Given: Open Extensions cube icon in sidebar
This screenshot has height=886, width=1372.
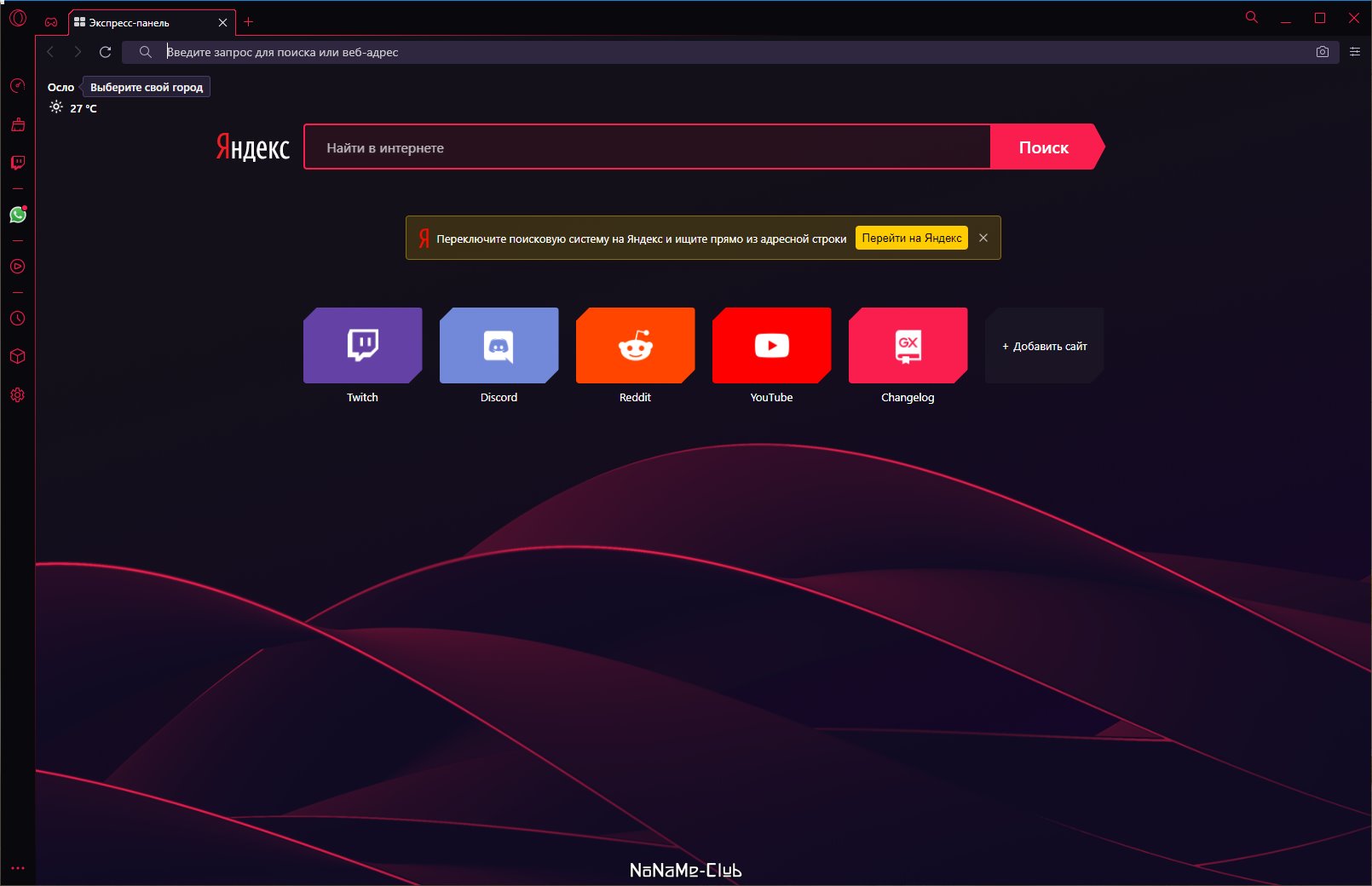Looking at the screenshot, I should 18,357.
